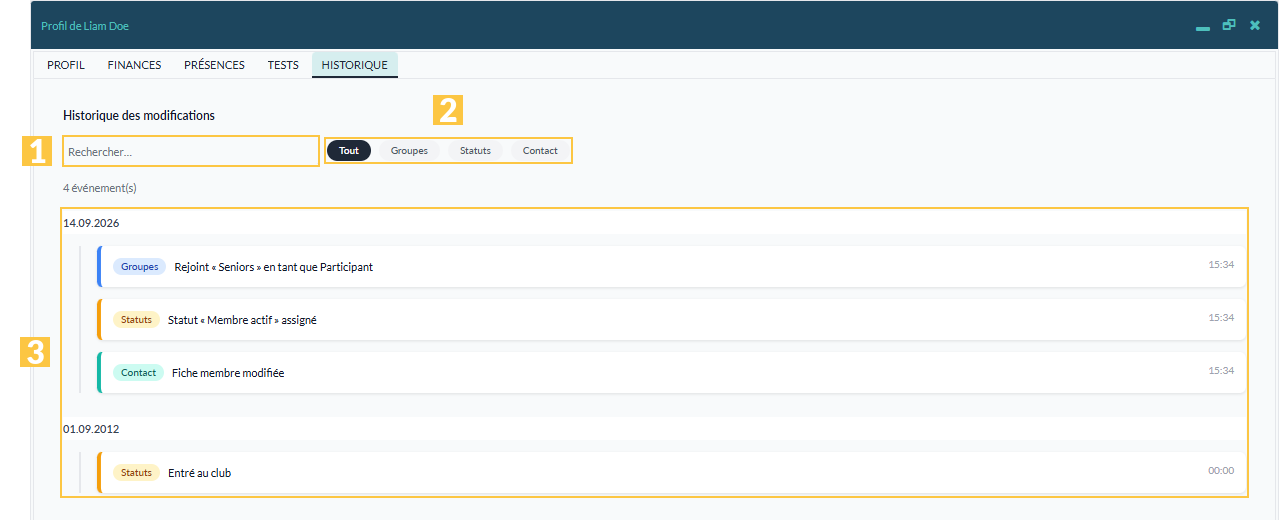1279x520 pixels.
Task: Click the Statuts tag on Entré au club
Action: point(136,473)
